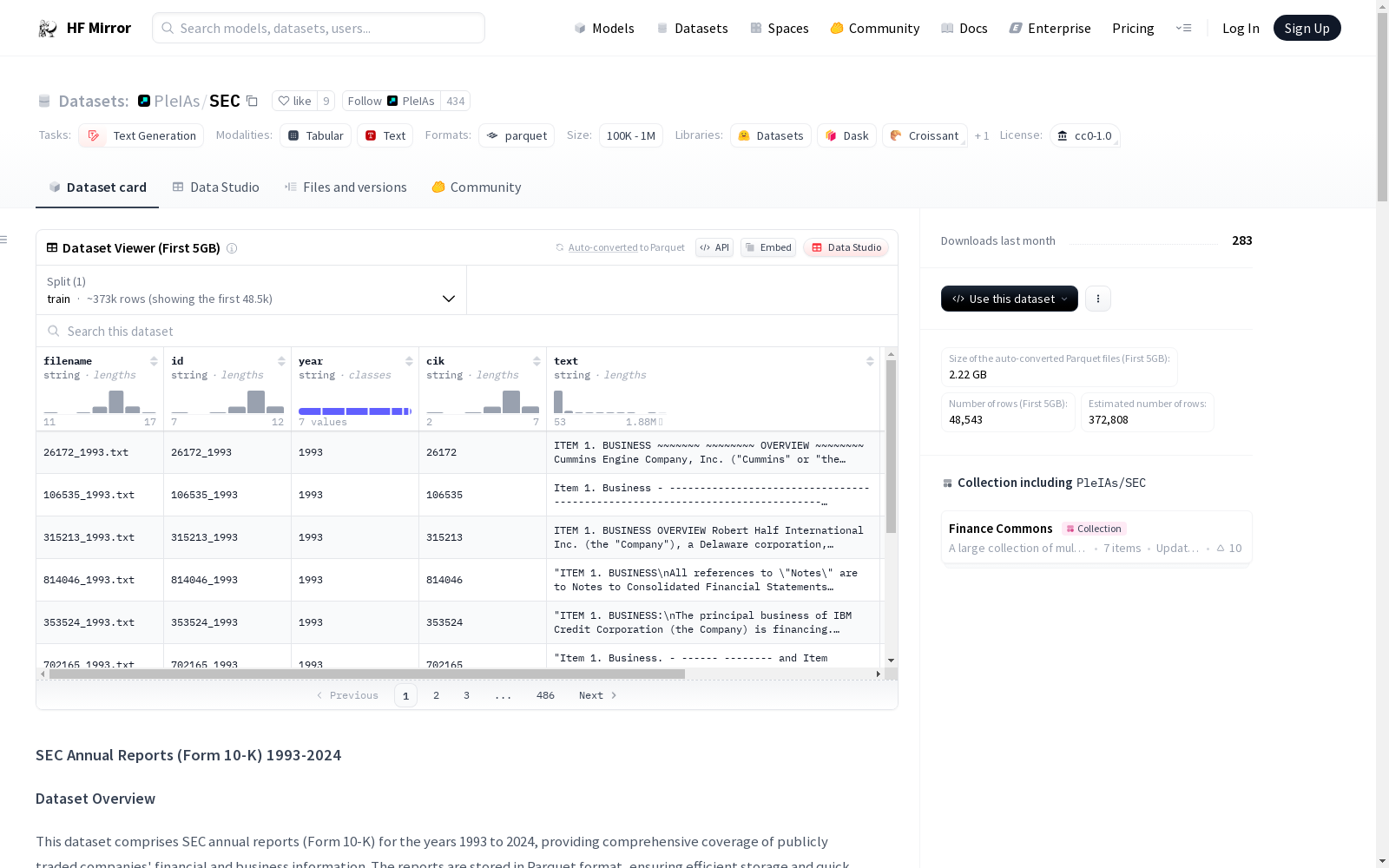Select the Dask library tag
Image resolution: width=1389 pixels, height=868 pixels.
[x=846, y=135]
